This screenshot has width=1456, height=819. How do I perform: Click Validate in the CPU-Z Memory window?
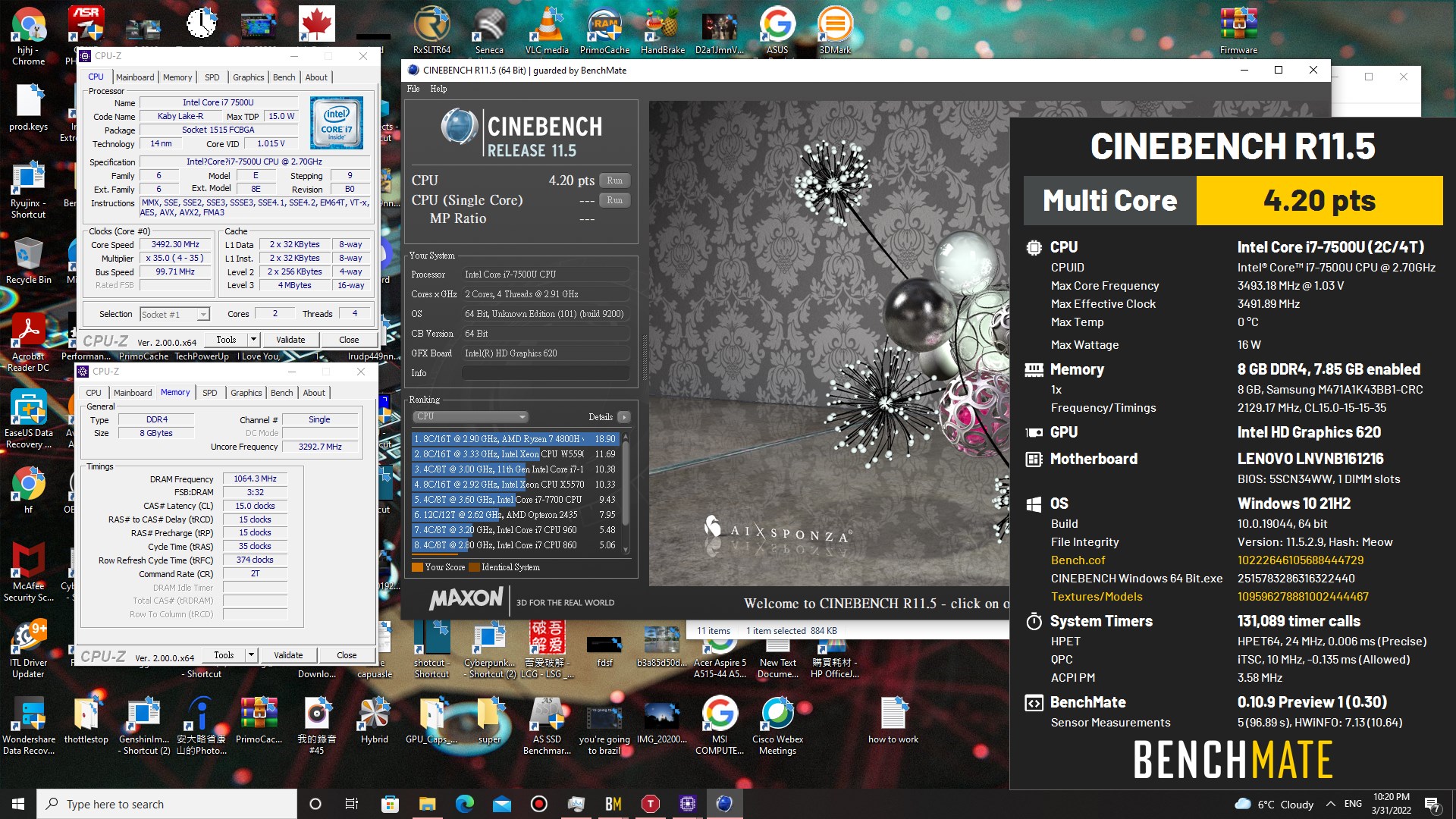pyautogui.click(x=288, y=654)
